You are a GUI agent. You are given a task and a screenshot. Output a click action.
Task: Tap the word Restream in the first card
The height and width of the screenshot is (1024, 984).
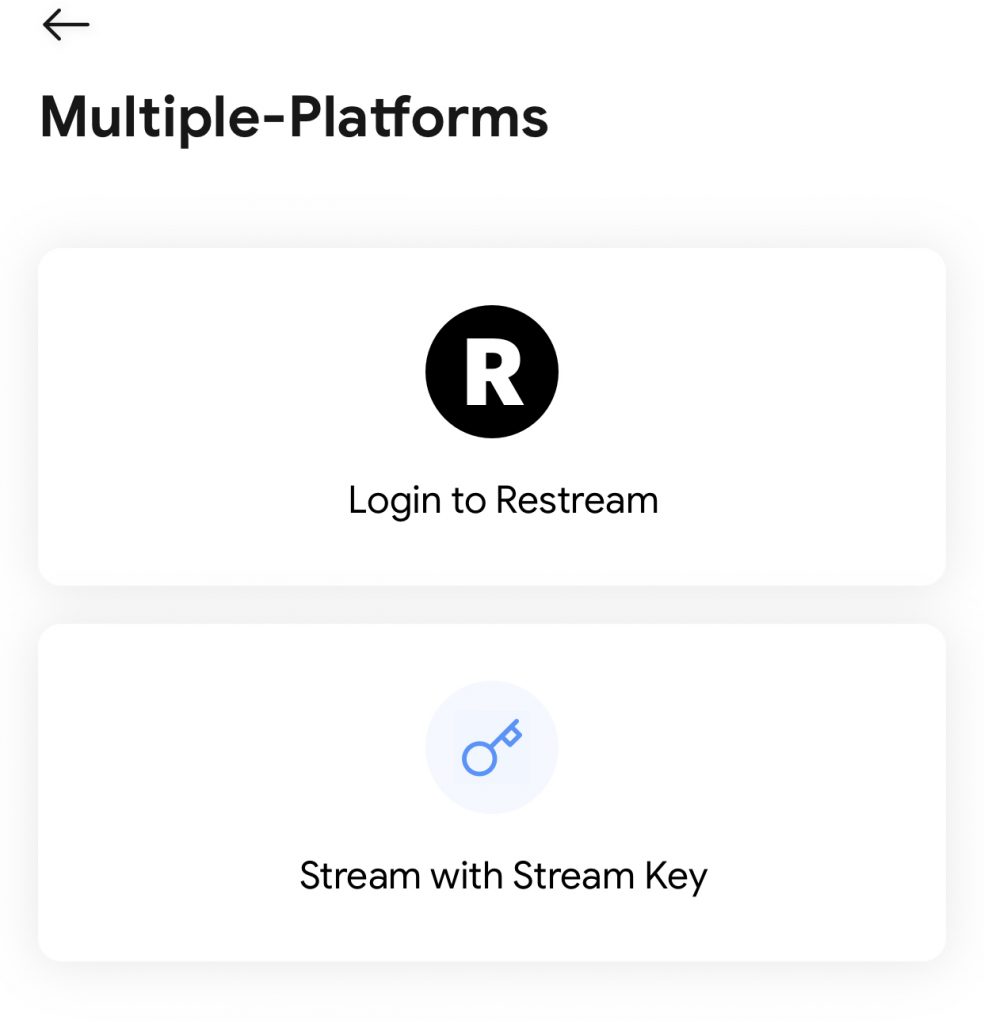coord(577,500)
